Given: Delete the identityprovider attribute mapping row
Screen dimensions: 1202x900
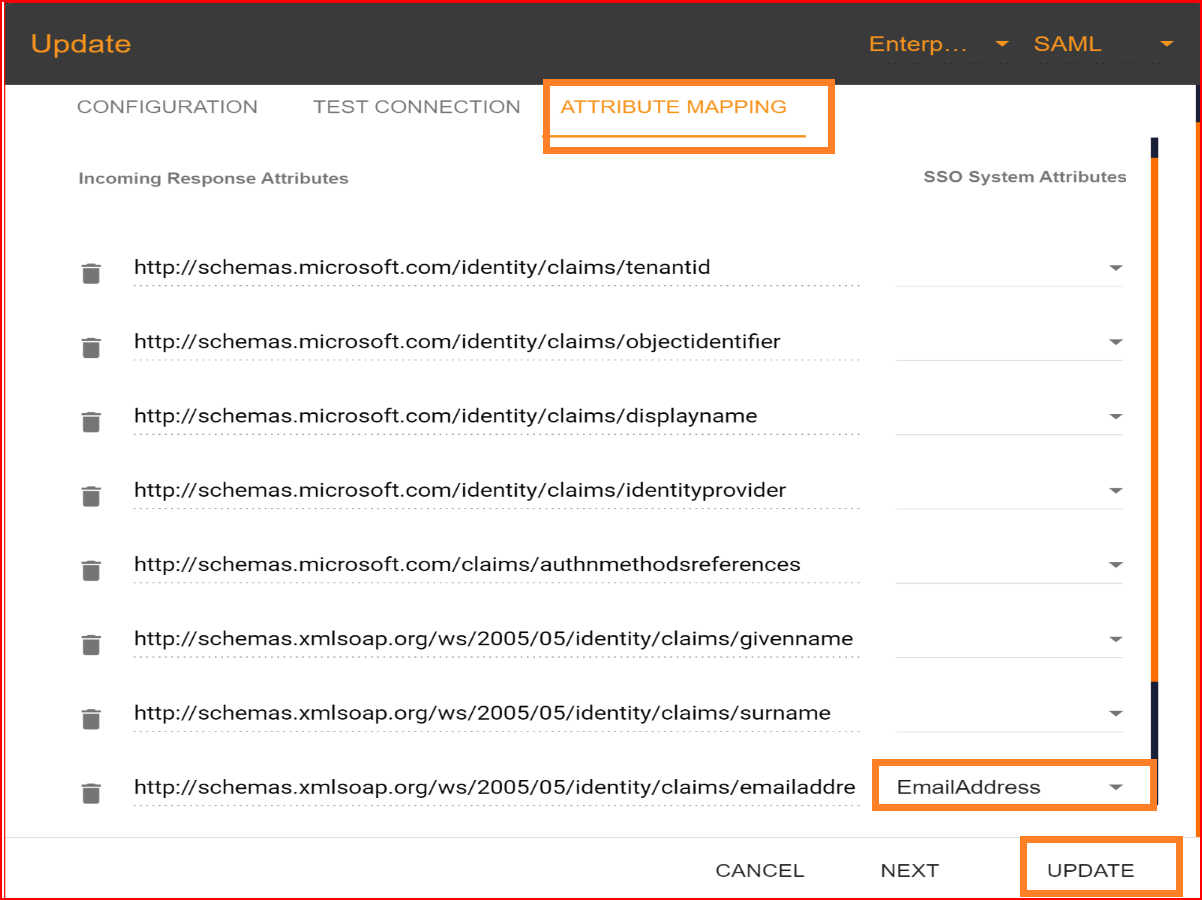Looking at the screenshot, I should point(91,496).
